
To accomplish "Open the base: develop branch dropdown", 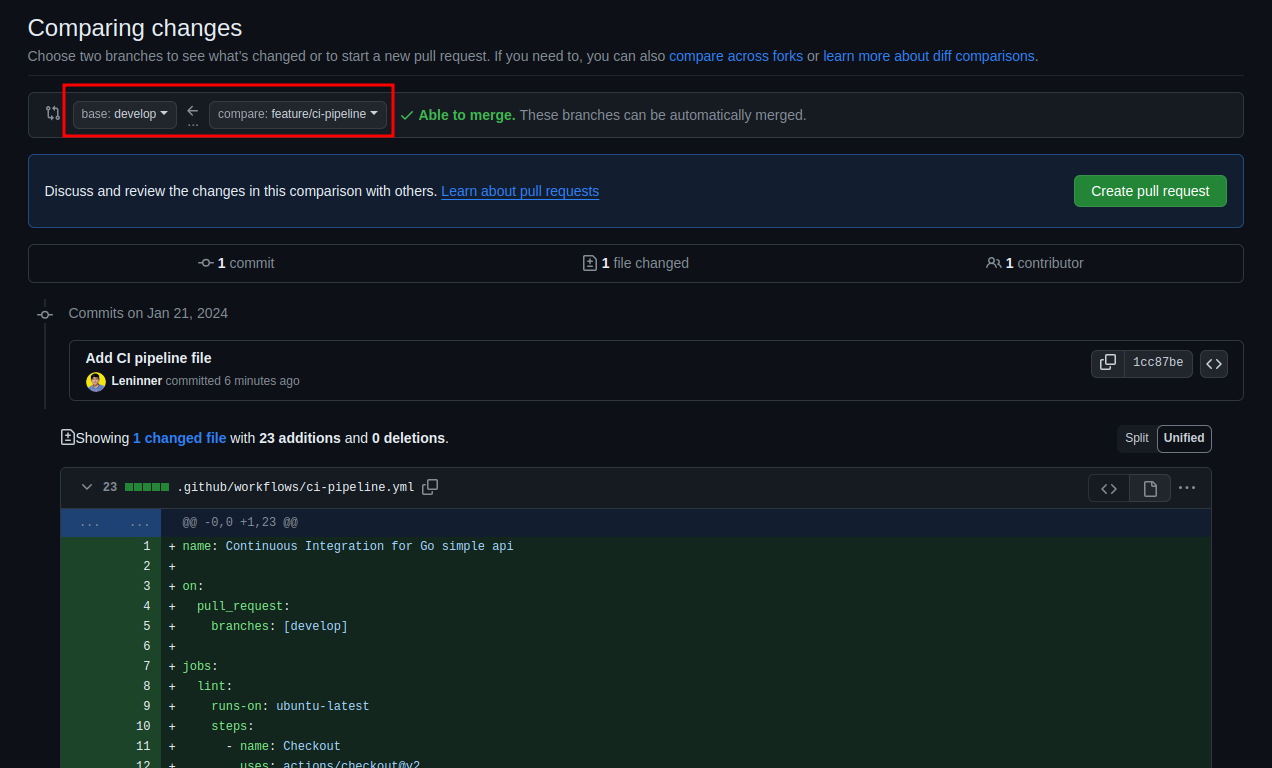I will click(x=125, y=114).
